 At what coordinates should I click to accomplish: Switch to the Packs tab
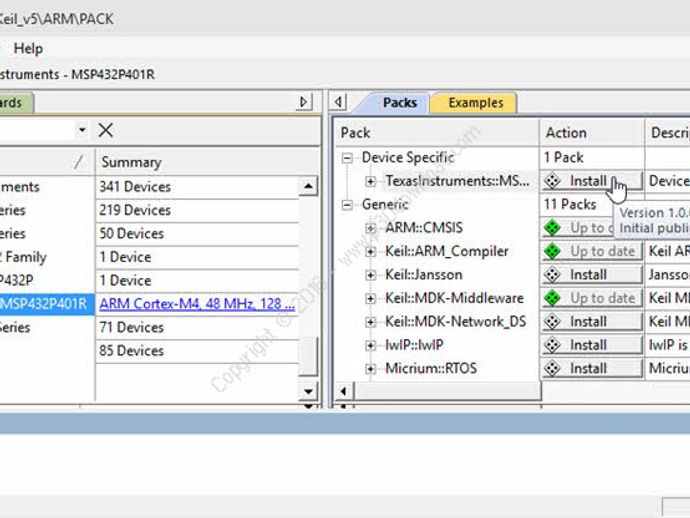coord(399,103)
